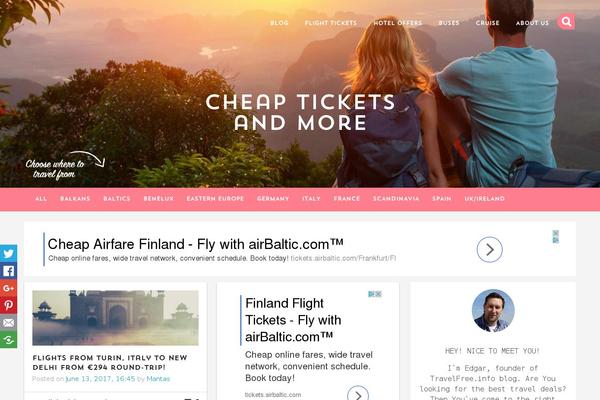Share page via Facebook icon
600x400 pixels.
tap(8, 271)
